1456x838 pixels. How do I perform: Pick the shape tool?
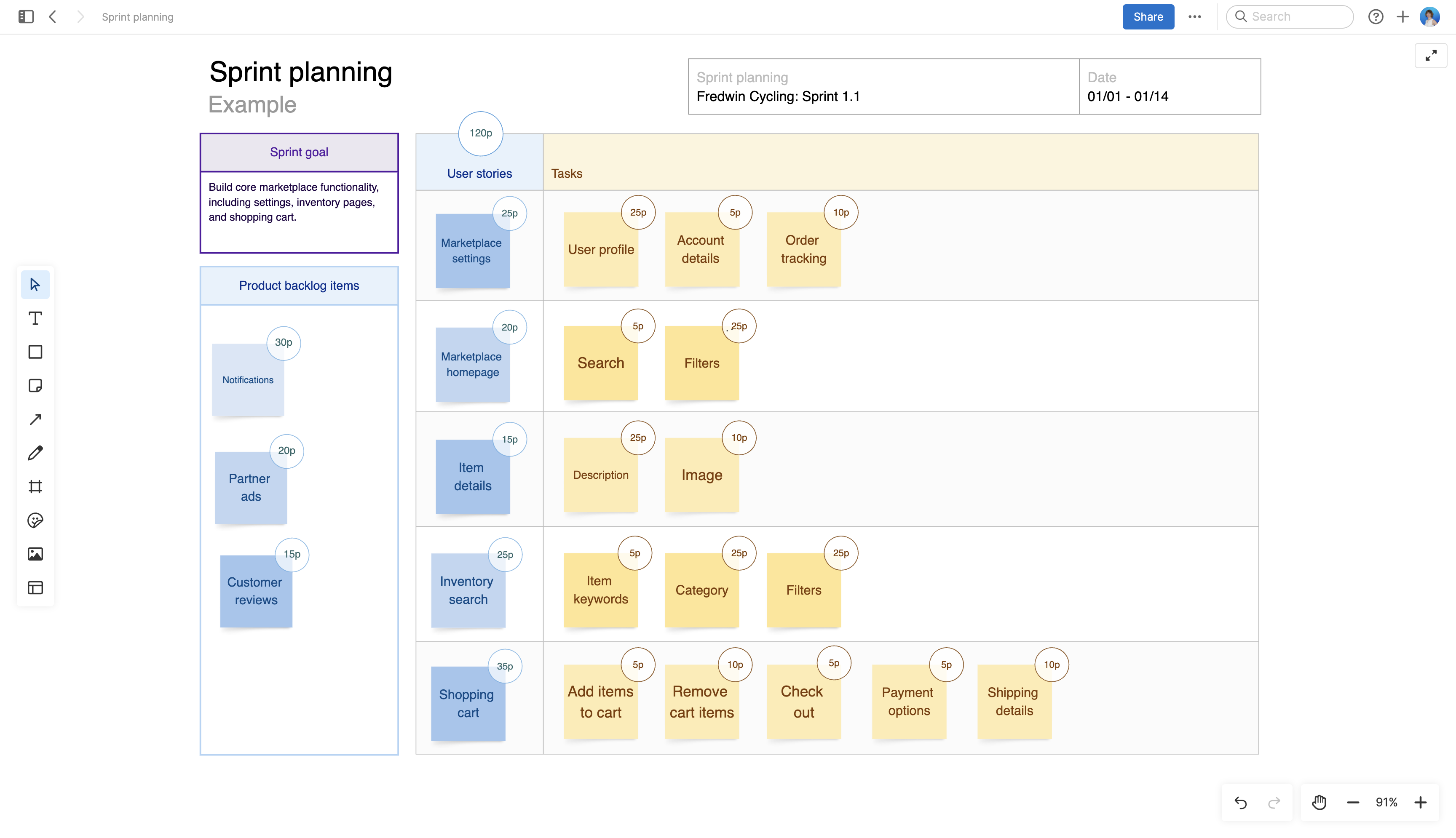click(35, 352)
